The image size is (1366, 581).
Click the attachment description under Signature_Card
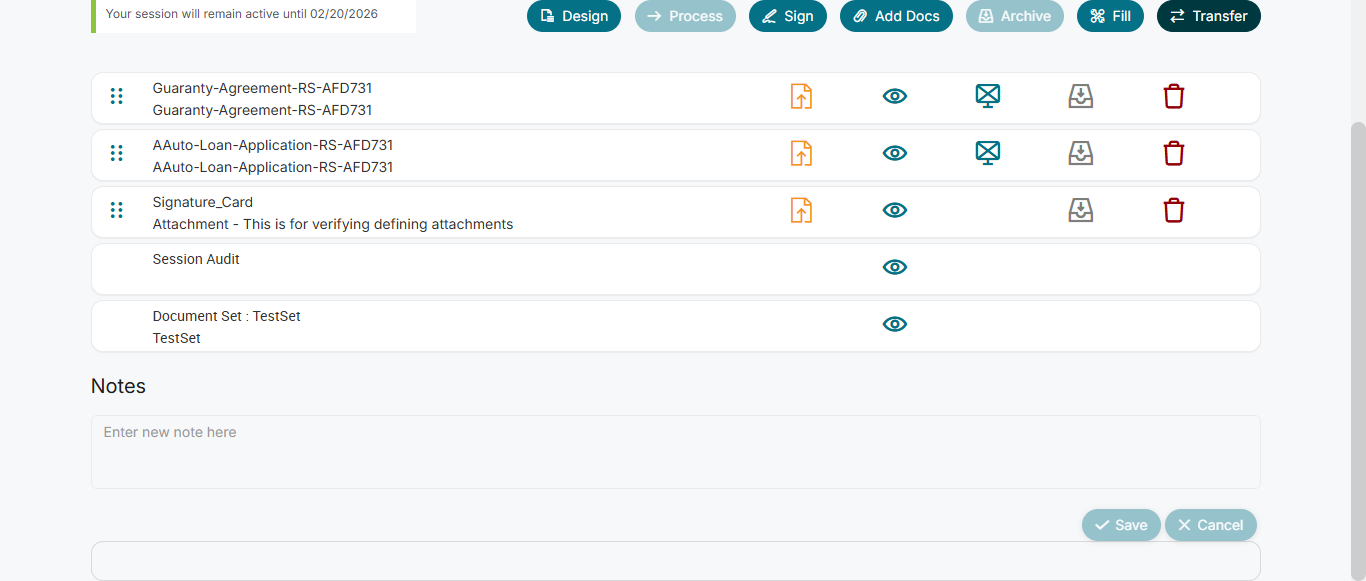click(x=333, y=224)
